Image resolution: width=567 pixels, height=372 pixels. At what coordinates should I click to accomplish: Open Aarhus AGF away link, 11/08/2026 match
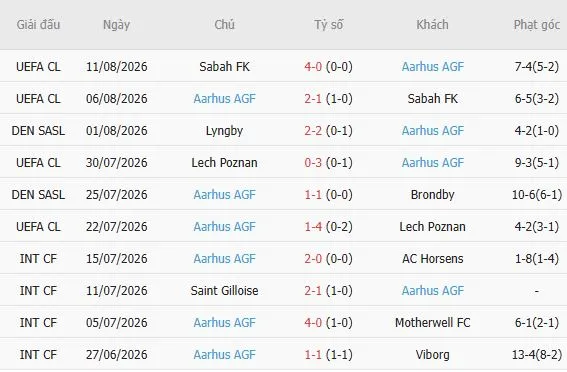tap(432, 67)
